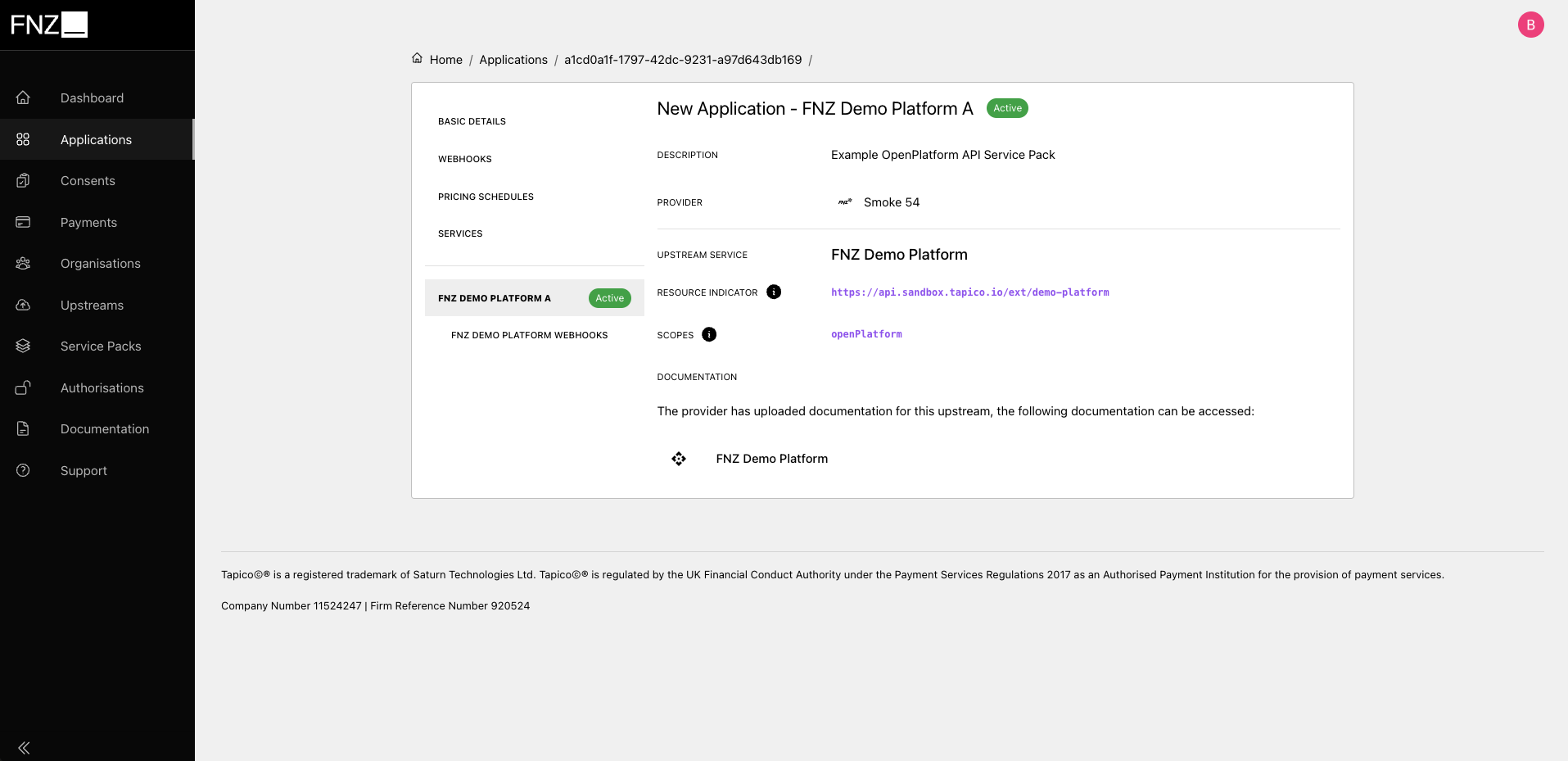Click the Support question mark icon
The width and height of the screenshot is (1568, 761).
[23, 470]
